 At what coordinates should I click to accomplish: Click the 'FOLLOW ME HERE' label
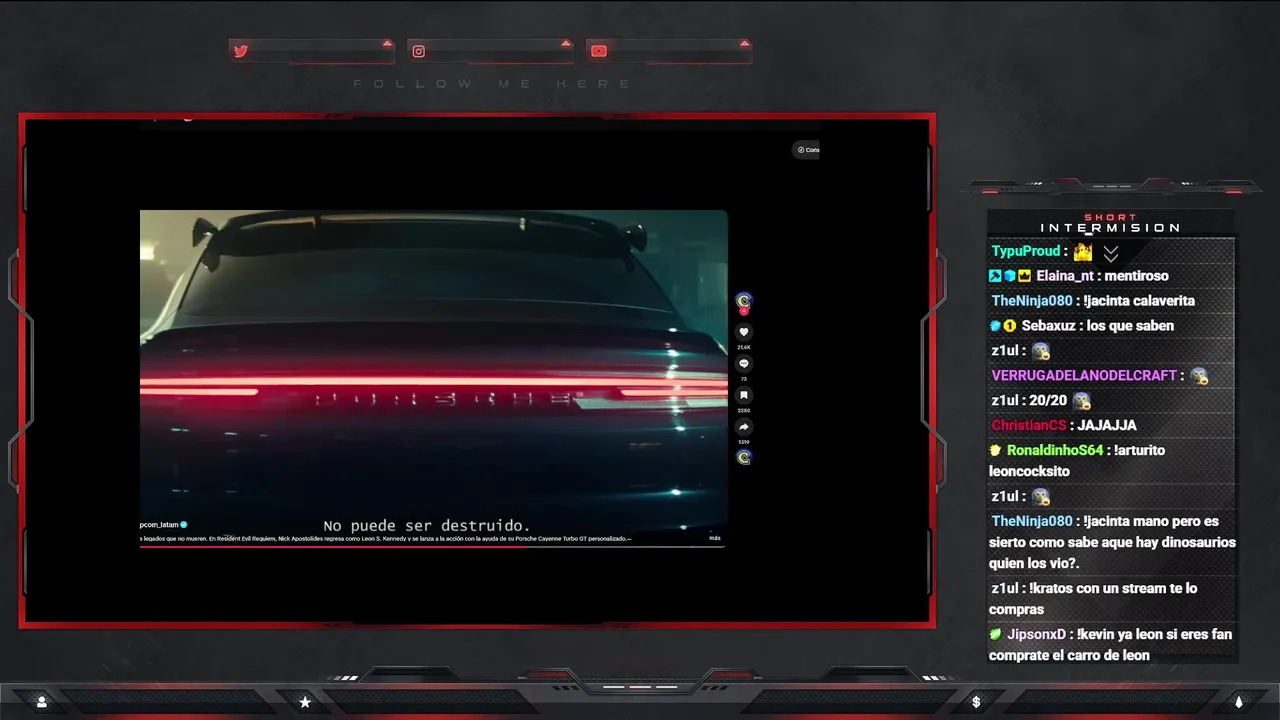[494, 84]
